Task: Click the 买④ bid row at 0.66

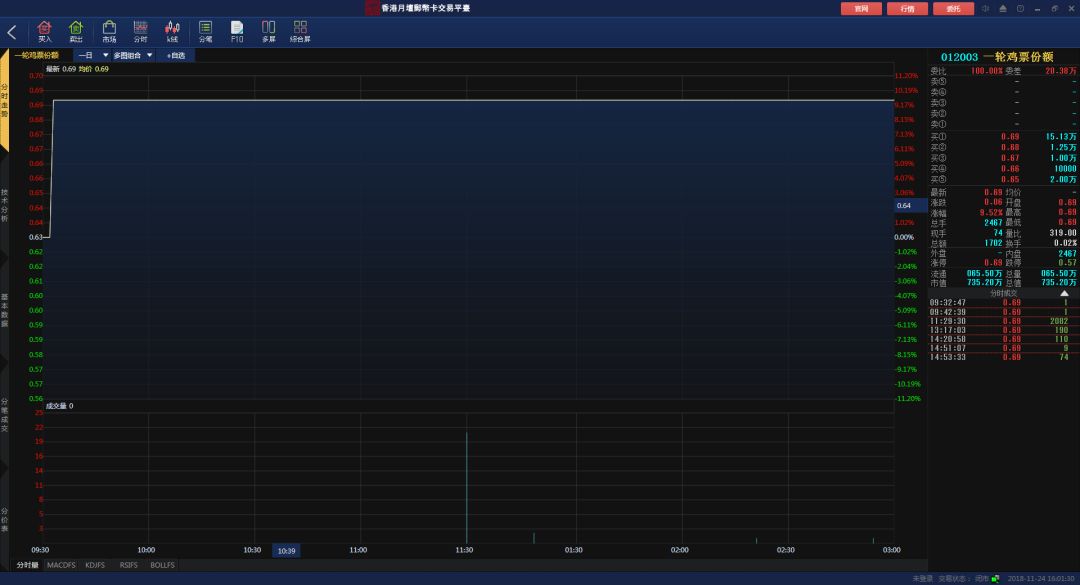Action: 1003,169
